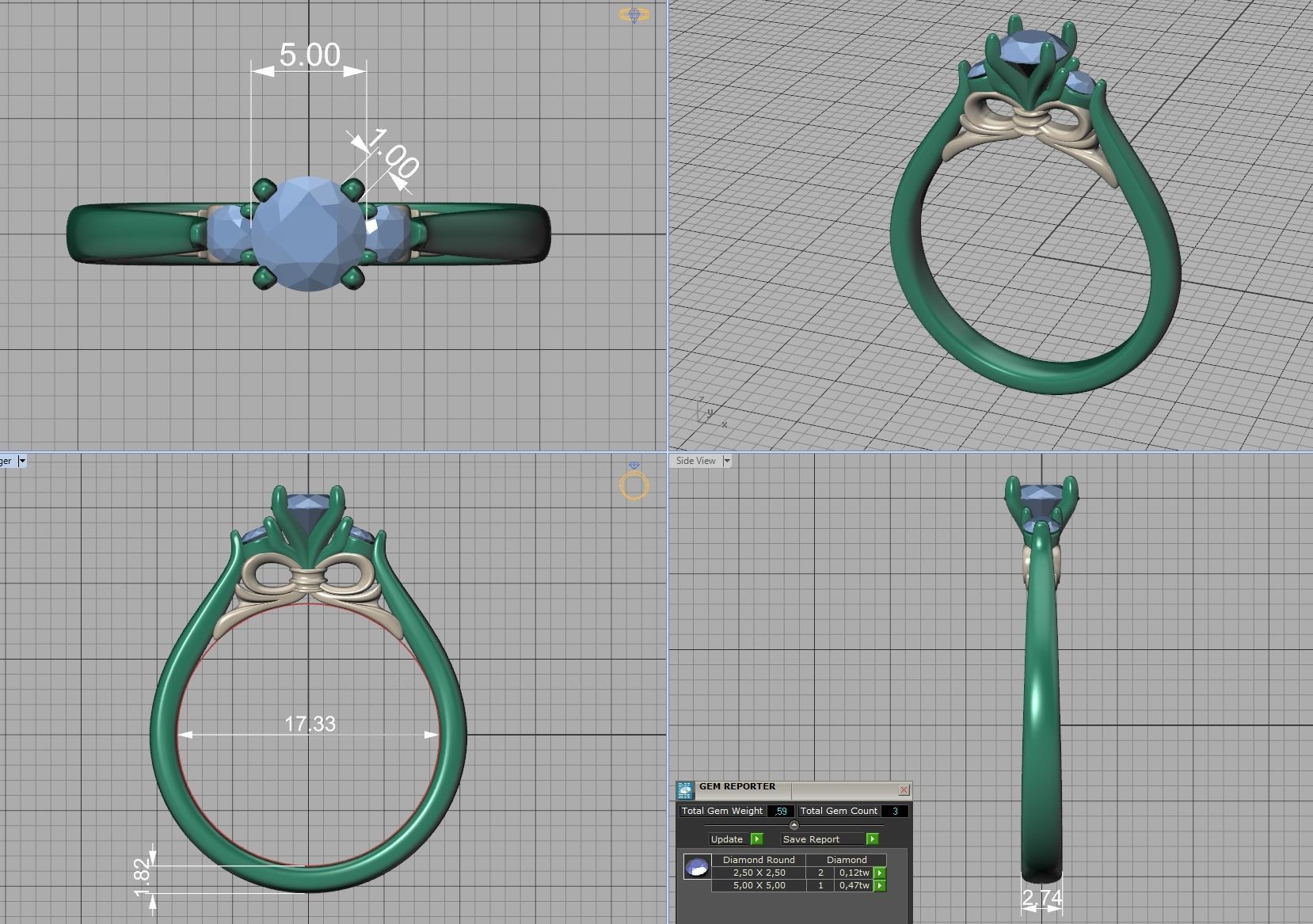Click the Total Gem Count label
Viewport: 1313px width, 924px height.
(x=839, y=811)
